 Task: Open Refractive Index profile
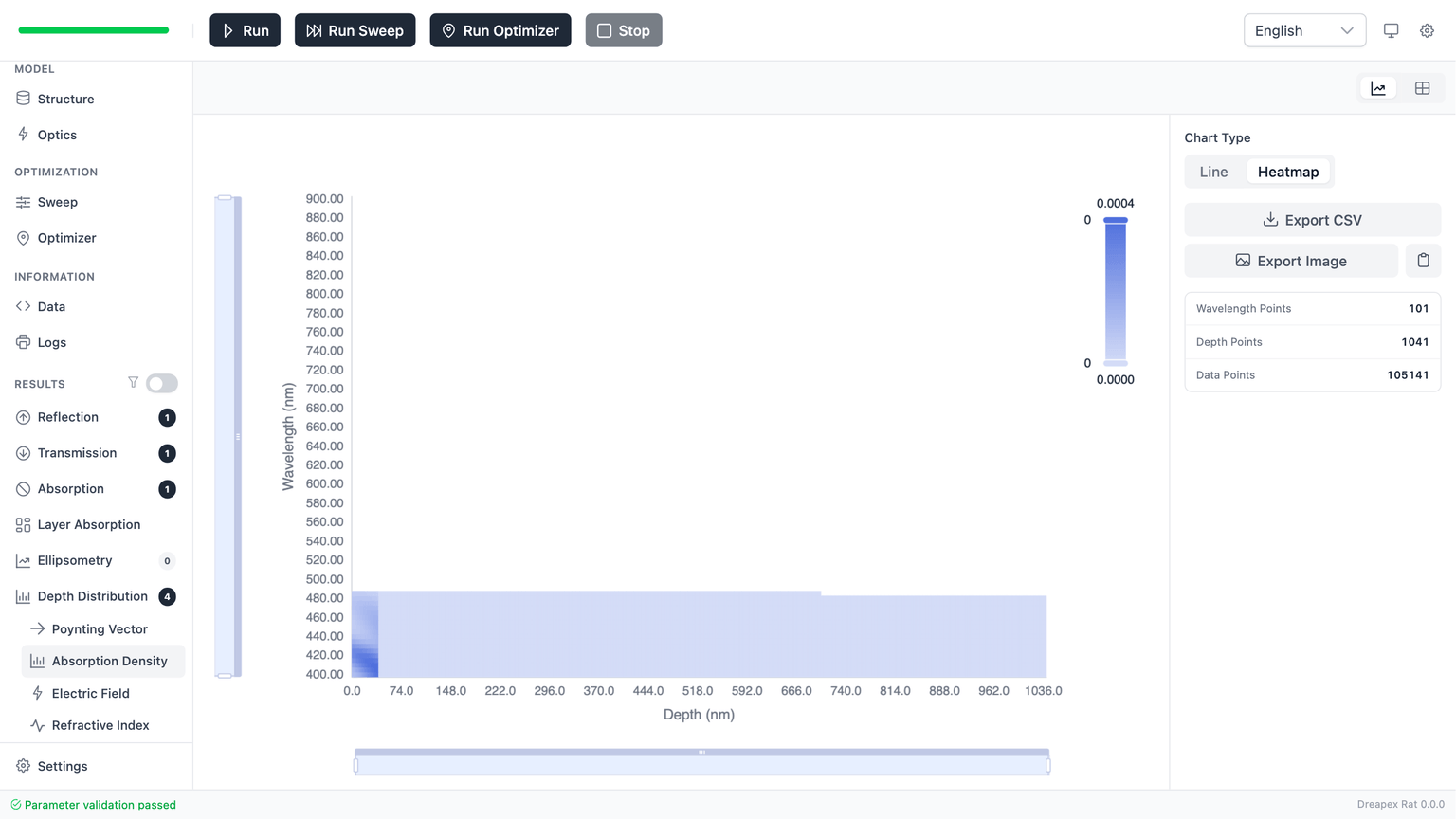(100, 726)
